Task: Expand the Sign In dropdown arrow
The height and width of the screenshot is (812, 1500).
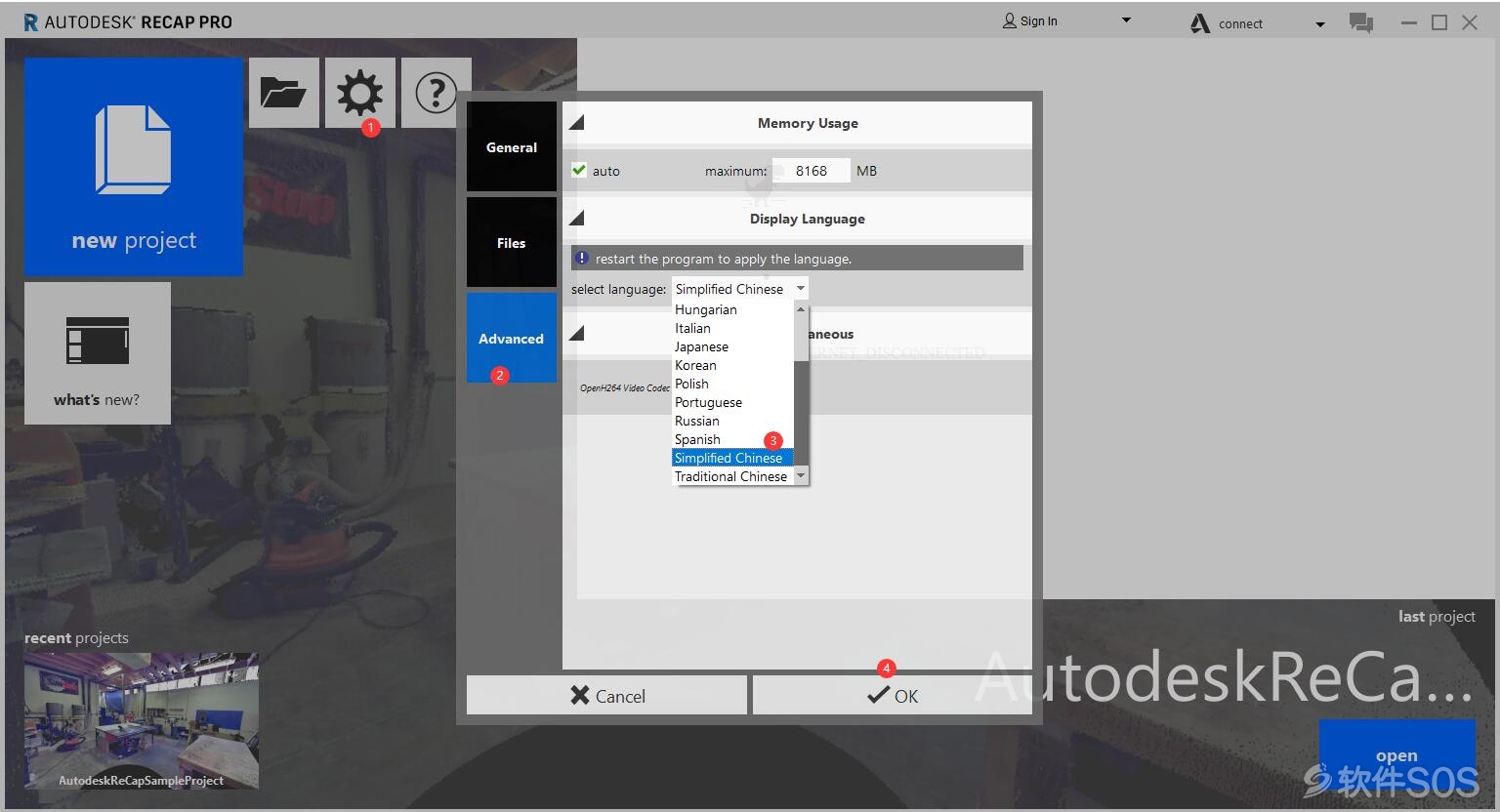Action: coord(1126,20)
